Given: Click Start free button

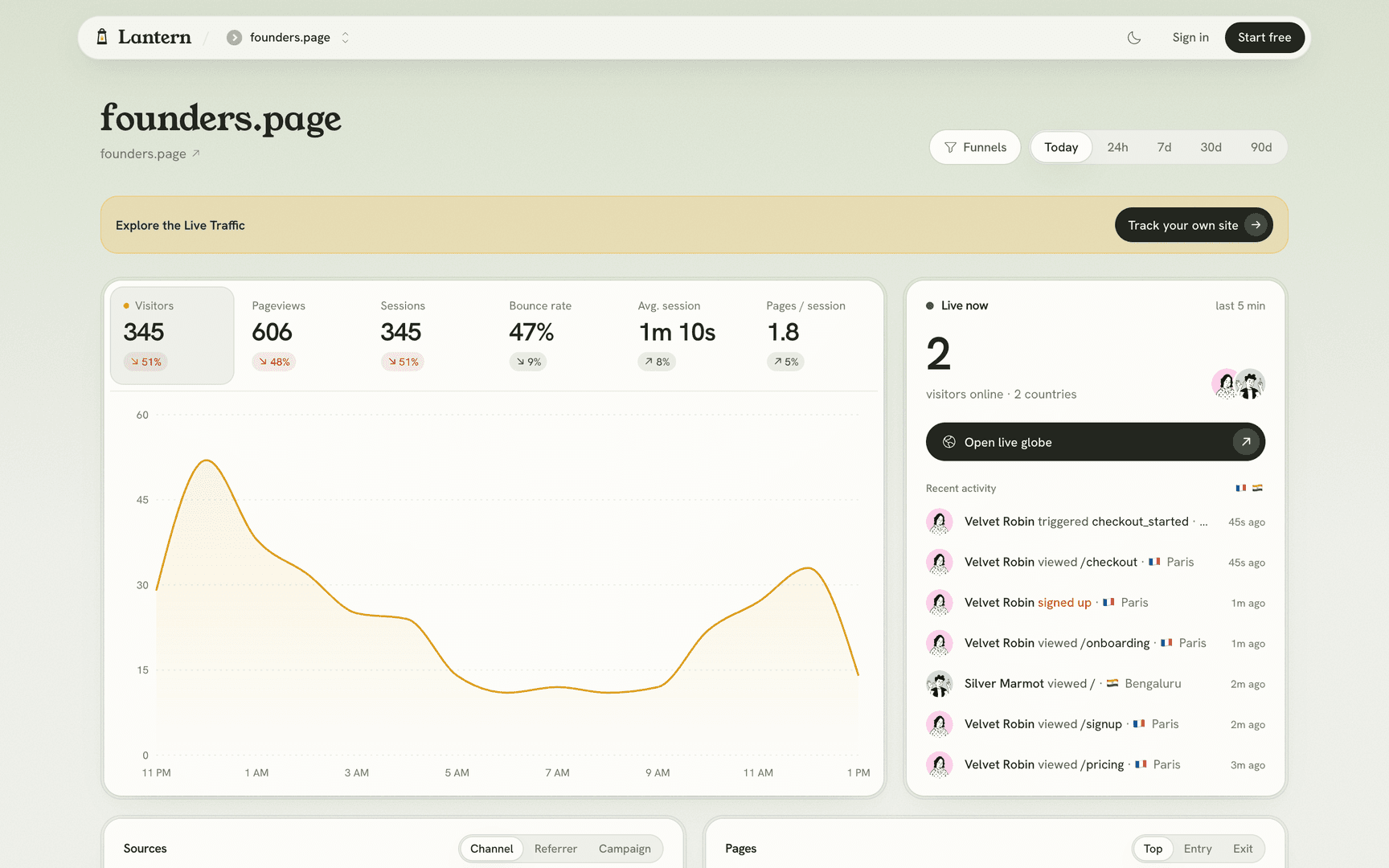Looking at the screenshot, I should click(x=1264, y=38).
